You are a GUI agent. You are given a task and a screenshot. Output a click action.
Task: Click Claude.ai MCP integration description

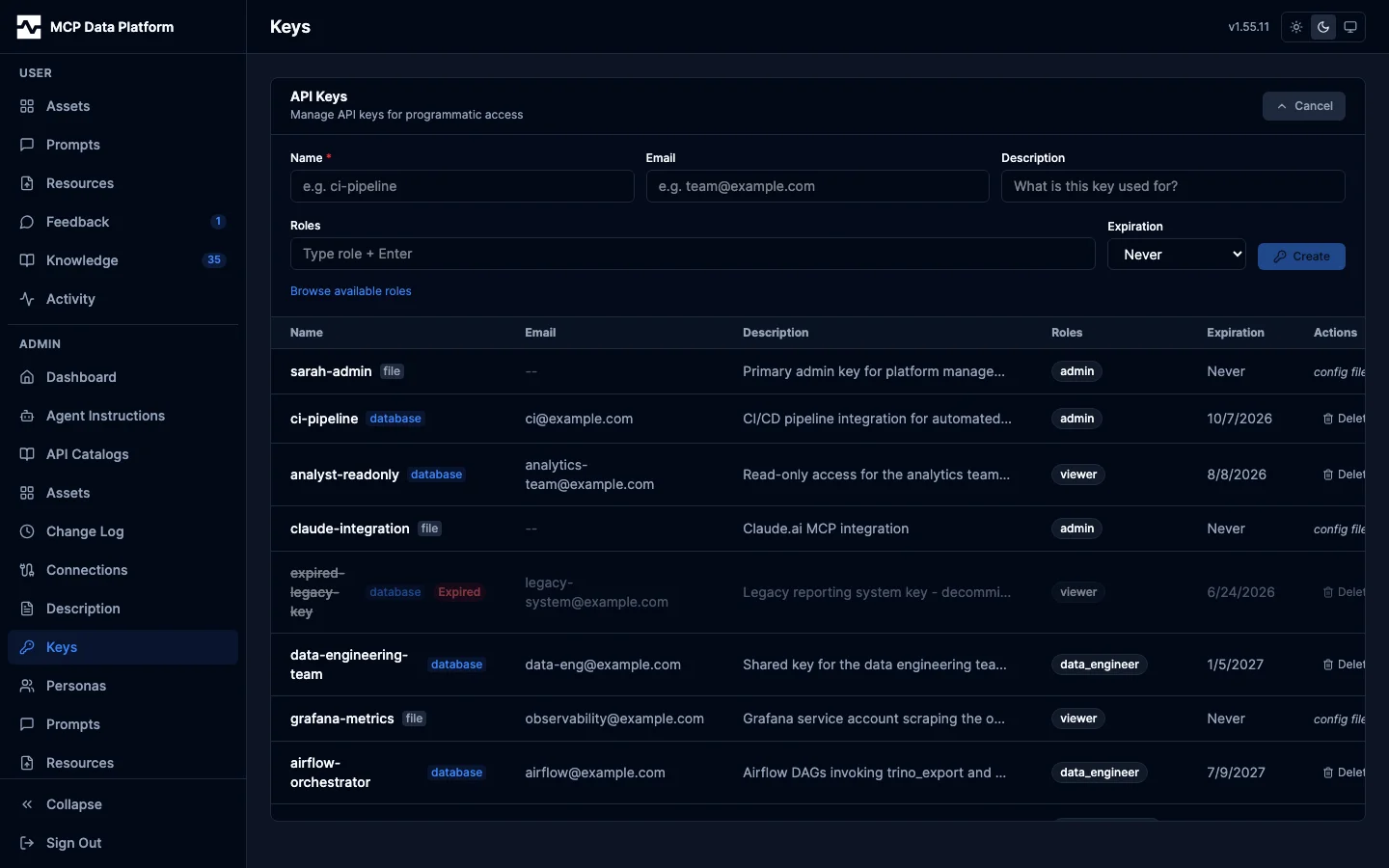pyautogui.click(x=826, y=529)
